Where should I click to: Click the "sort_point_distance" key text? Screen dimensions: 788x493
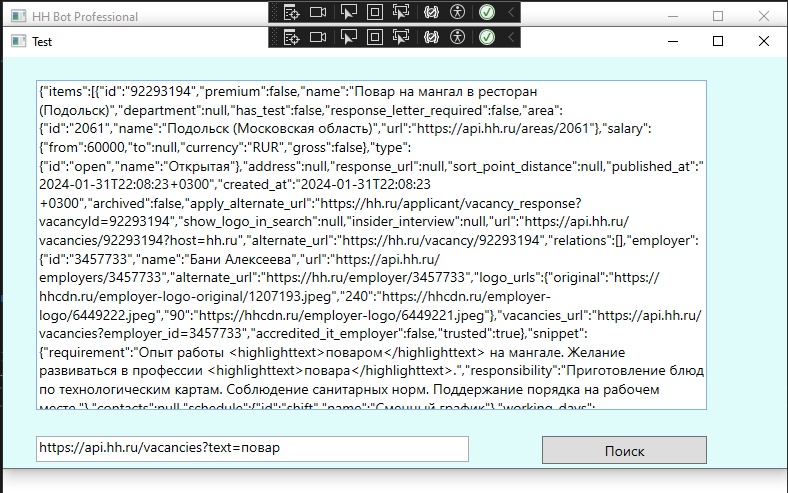513,166
